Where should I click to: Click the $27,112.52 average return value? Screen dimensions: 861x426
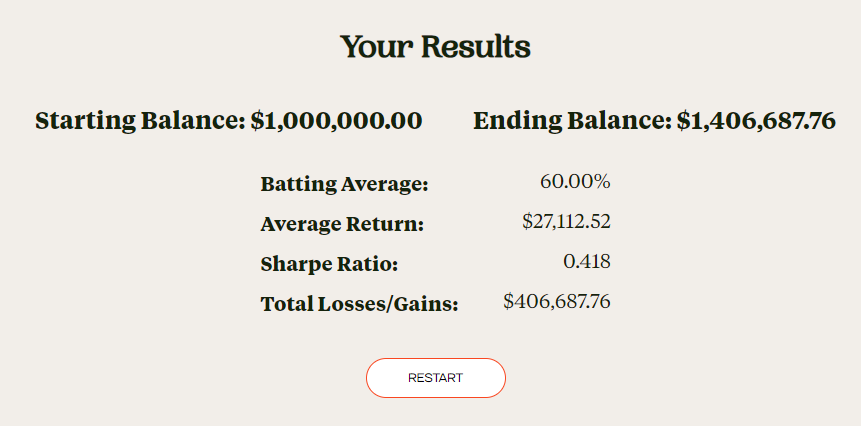tap(566, 222)
